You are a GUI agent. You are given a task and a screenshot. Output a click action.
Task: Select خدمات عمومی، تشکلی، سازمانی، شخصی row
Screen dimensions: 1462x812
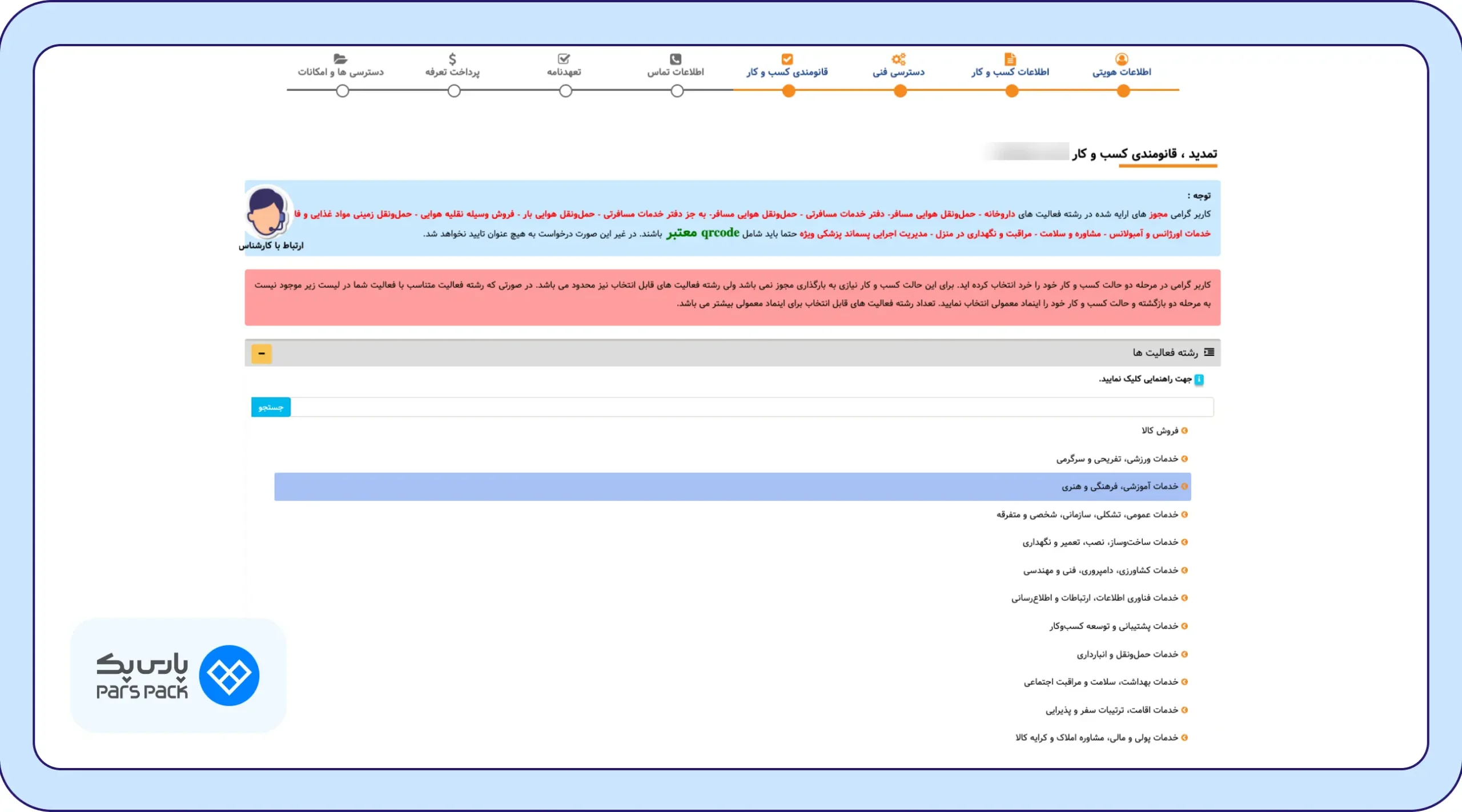[x=1087, y=514]
